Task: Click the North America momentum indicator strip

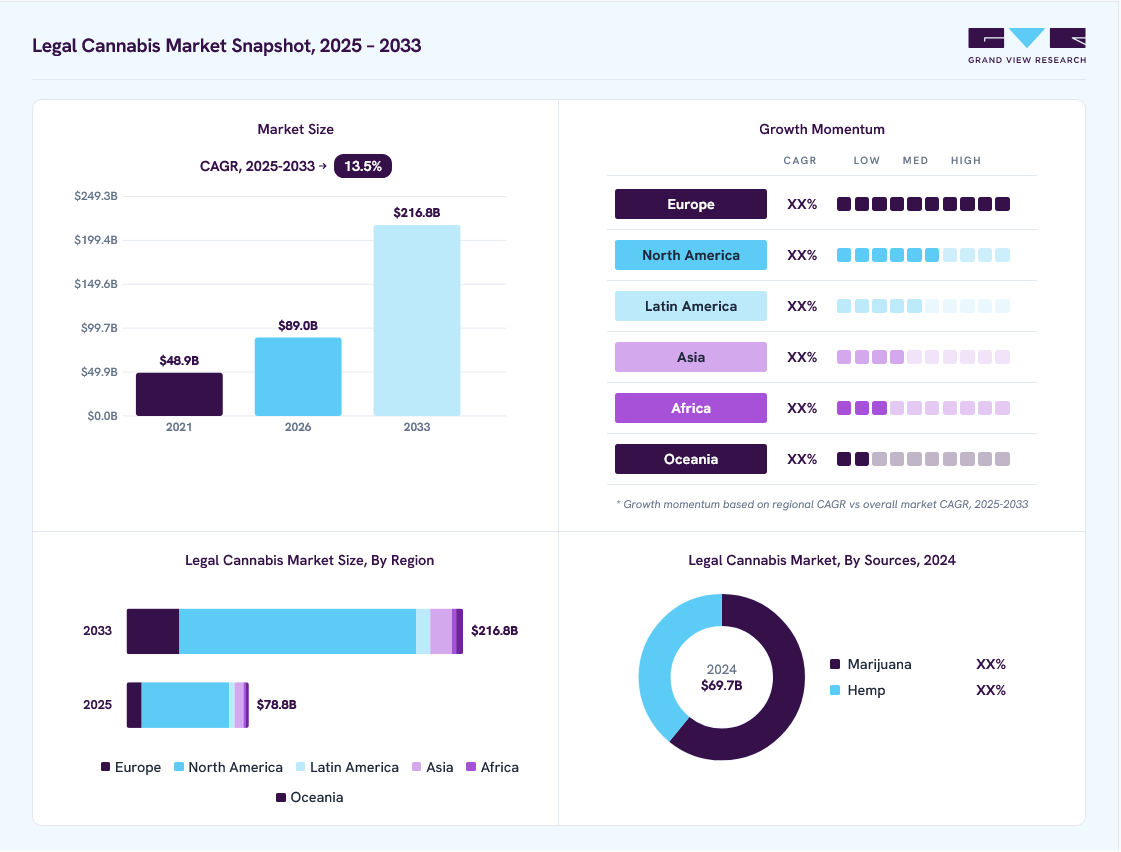Action: tap(923, 255)
